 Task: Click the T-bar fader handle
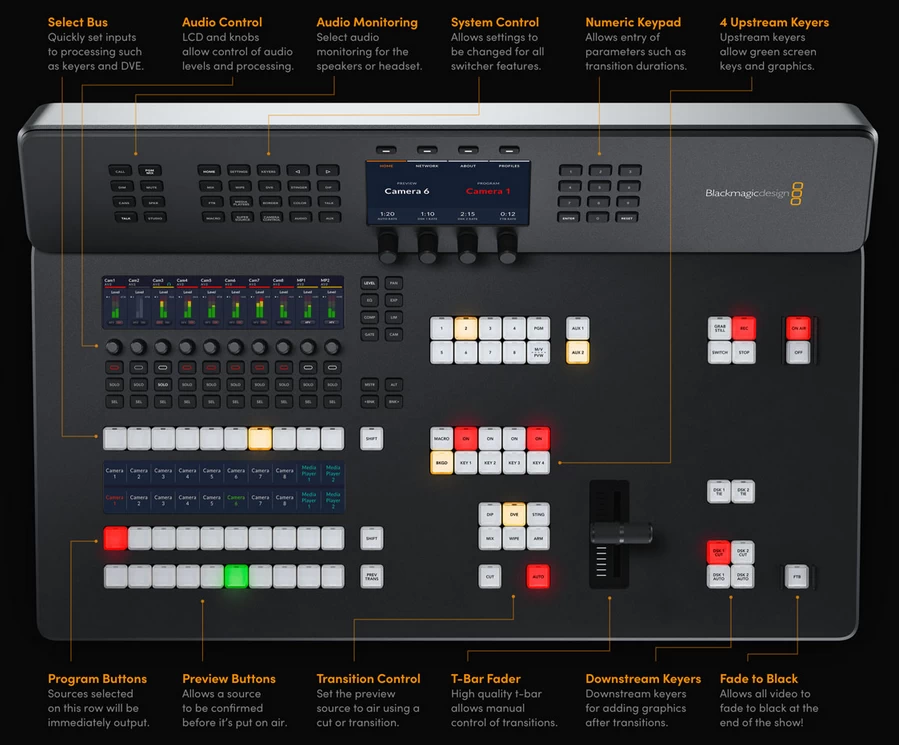point(620,534)
